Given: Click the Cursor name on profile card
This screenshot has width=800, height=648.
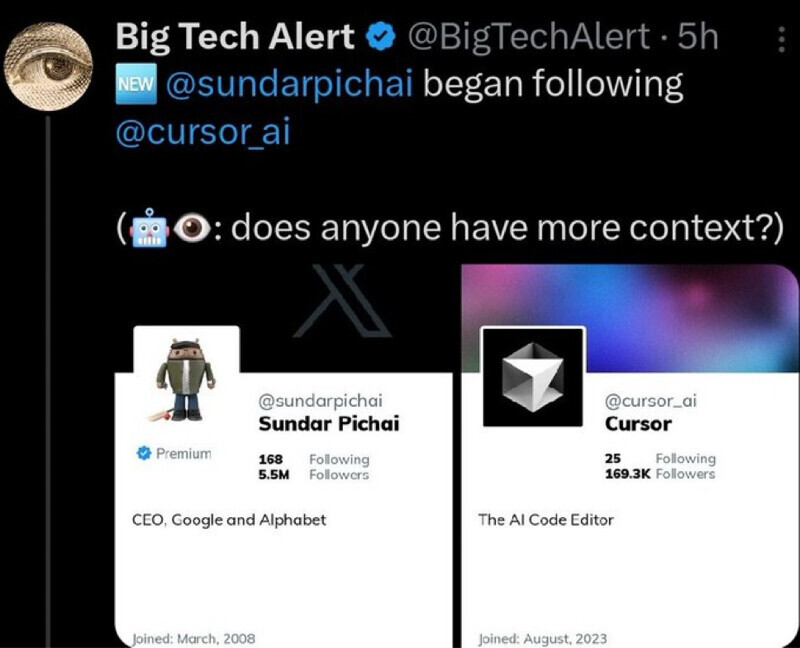Looking at the screenshot, I should (638, 423).
